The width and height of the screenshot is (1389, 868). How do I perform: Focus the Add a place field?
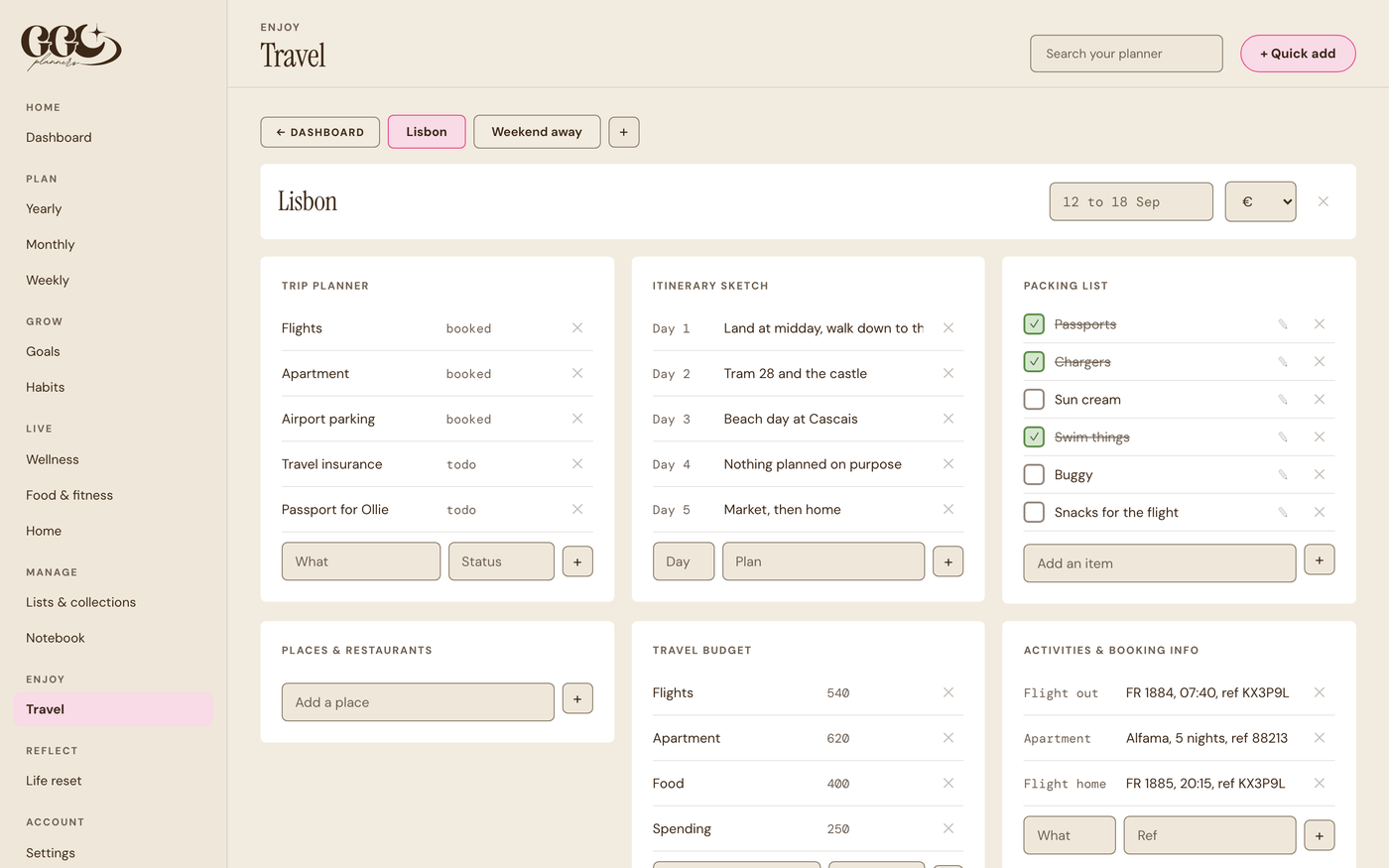[x=418, y=702]
